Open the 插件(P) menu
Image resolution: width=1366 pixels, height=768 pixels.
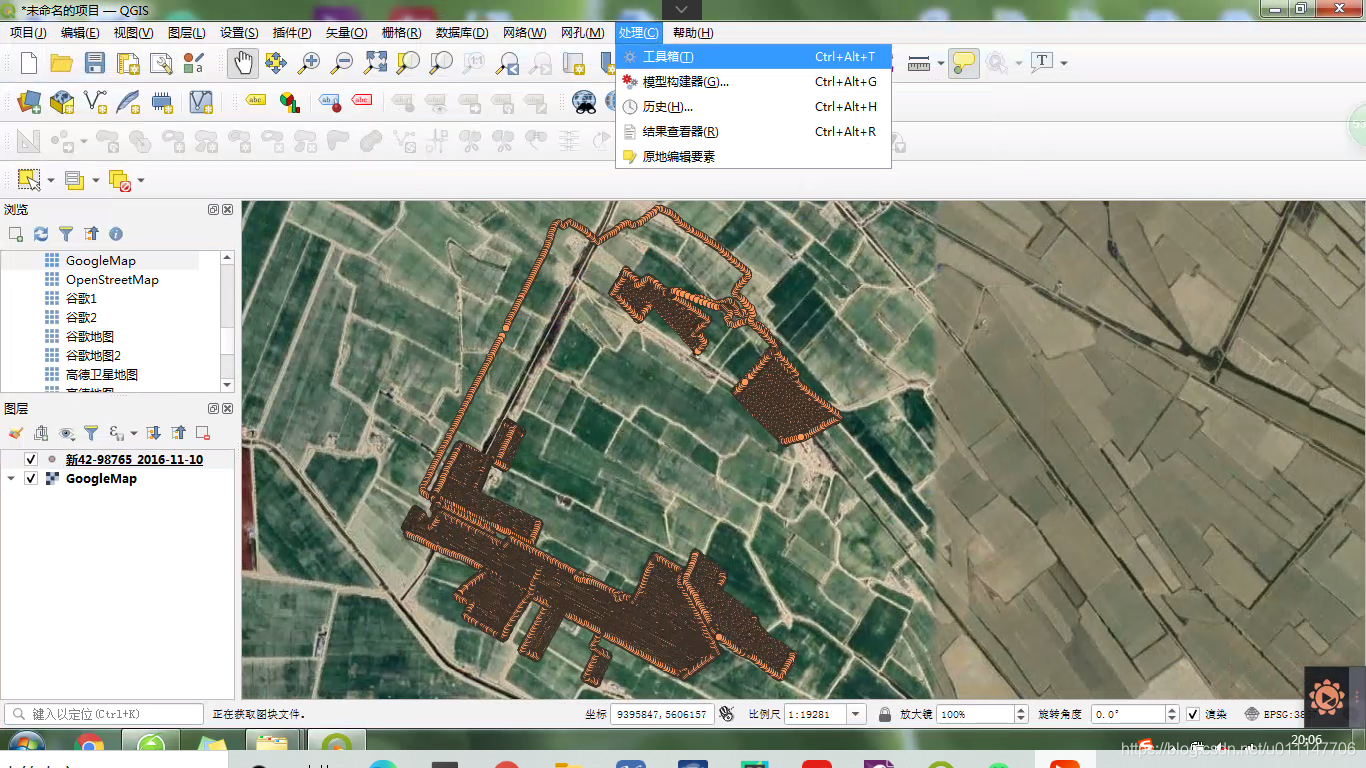click(292, 33)
